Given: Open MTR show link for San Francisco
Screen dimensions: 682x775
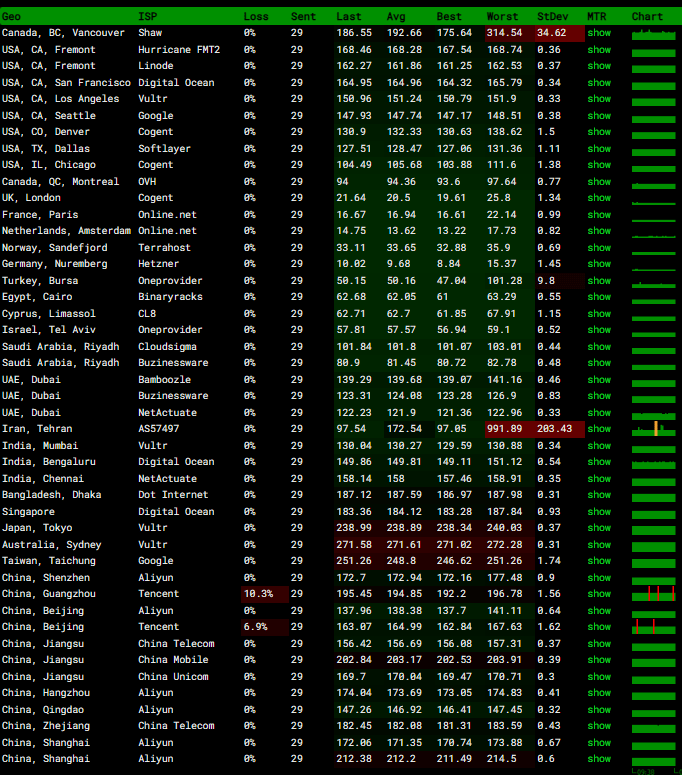Looking at the screenshot, I should click(x=599, y=83).
